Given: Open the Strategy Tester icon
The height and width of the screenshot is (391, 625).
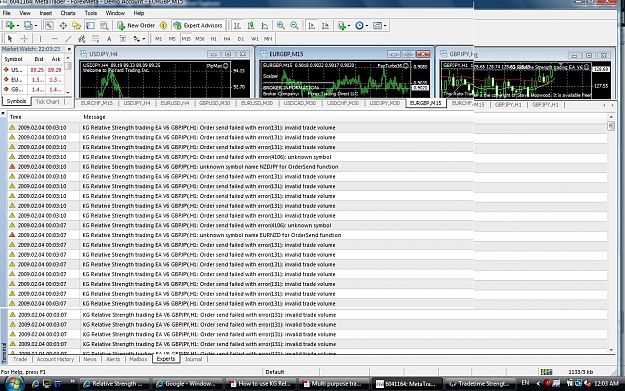Looking at the screenshot, I should pyautogui.click(x=104, y=26).
